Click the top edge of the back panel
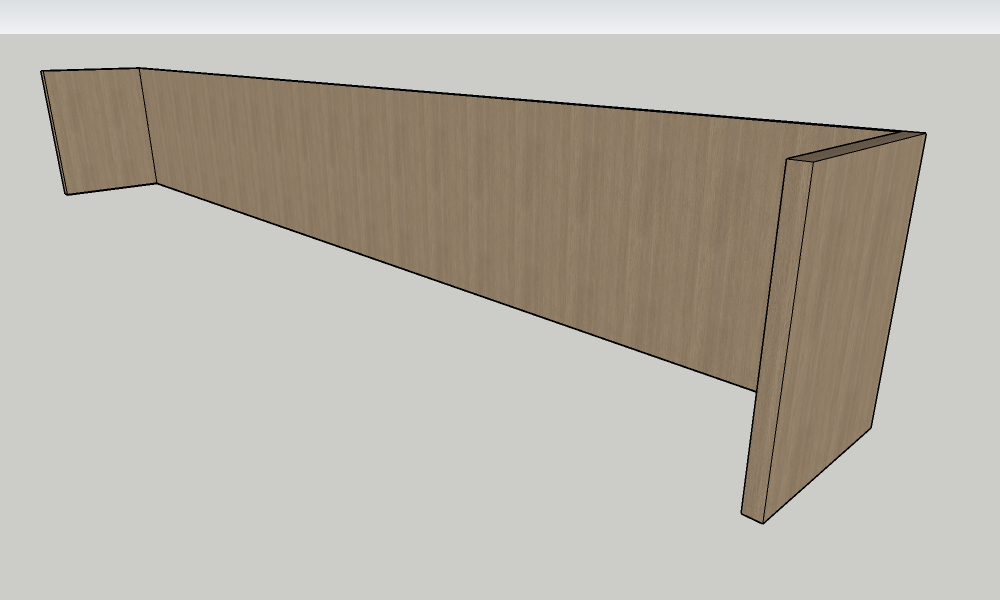Image resolution: width=1000 pixels, height=600 pixels. click(x=500, y=99)
